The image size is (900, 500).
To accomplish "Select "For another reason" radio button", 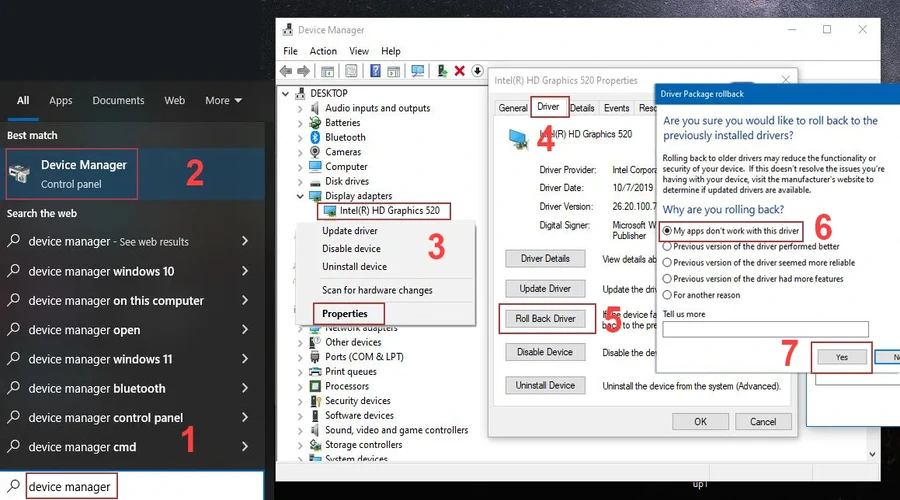I will (x=667, y=294).
